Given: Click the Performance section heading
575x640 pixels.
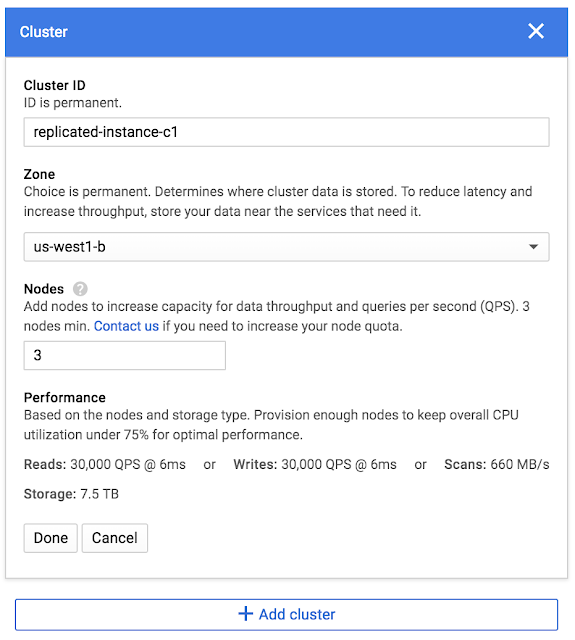Looking at the screenshot, I should [64, 398].
